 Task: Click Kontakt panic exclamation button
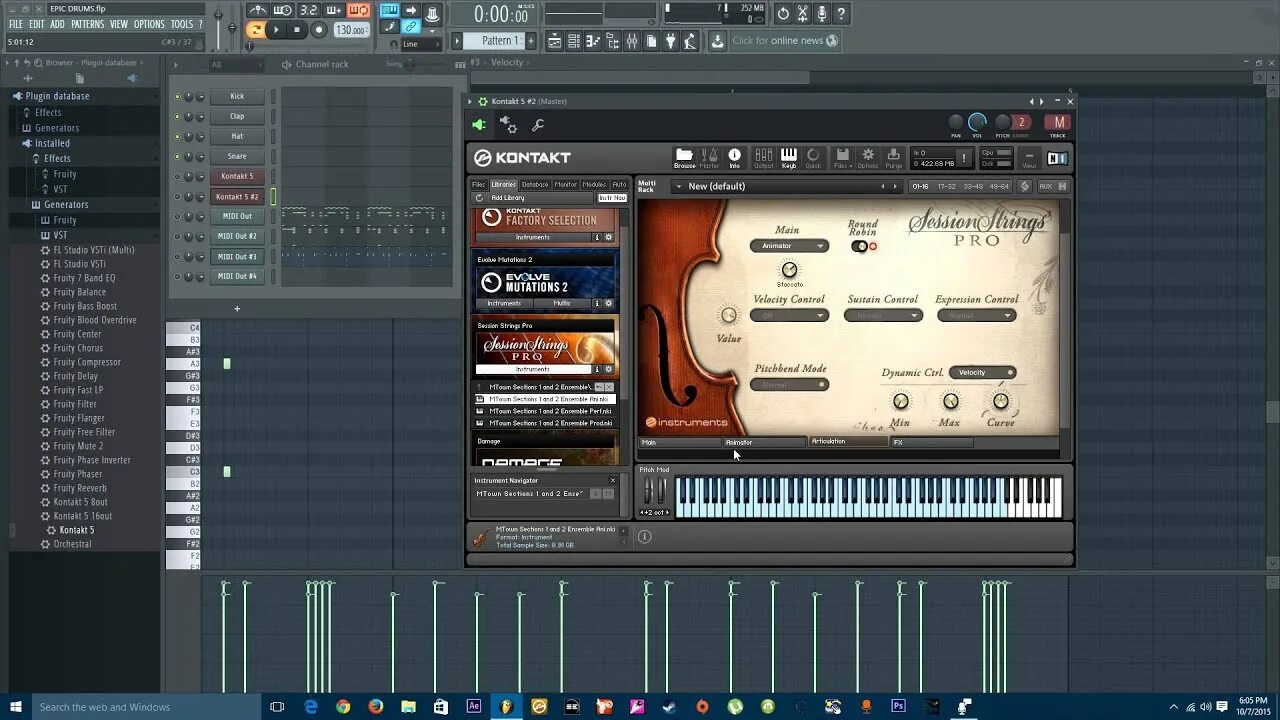[964, 158]
